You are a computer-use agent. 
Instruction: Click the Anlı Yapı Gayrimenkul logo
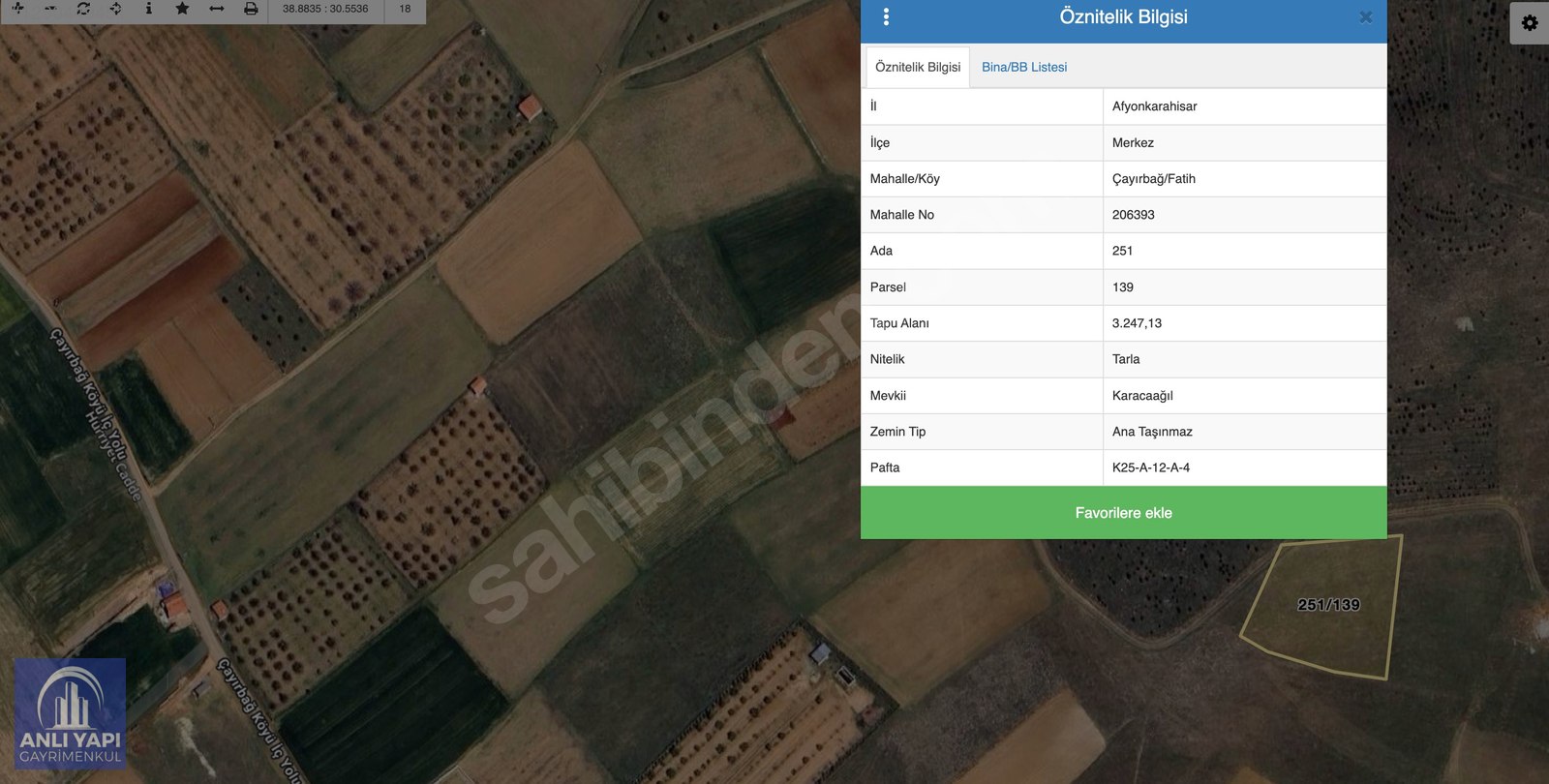(x=71, y=714)
